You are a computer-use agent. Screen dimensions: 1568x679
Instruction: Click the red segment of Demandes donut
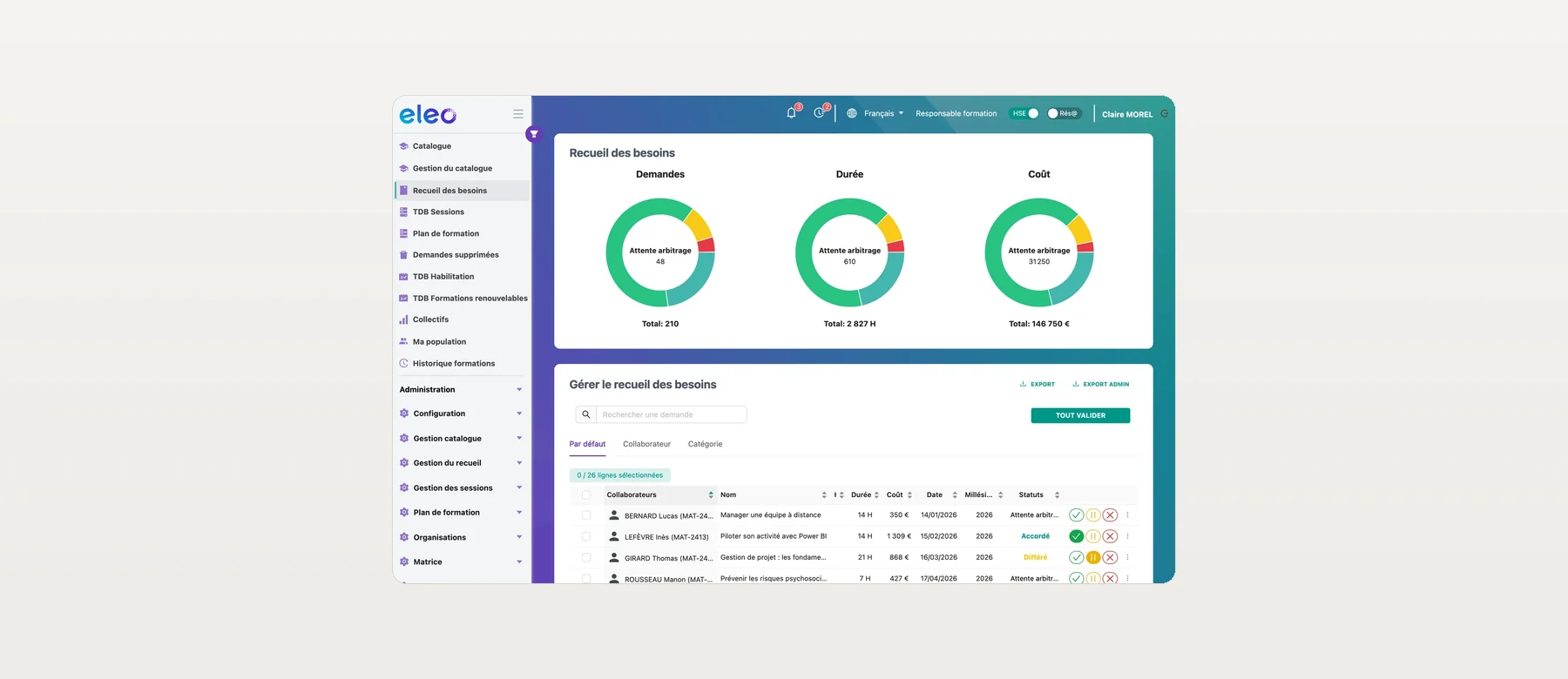[x=706, y=245]
